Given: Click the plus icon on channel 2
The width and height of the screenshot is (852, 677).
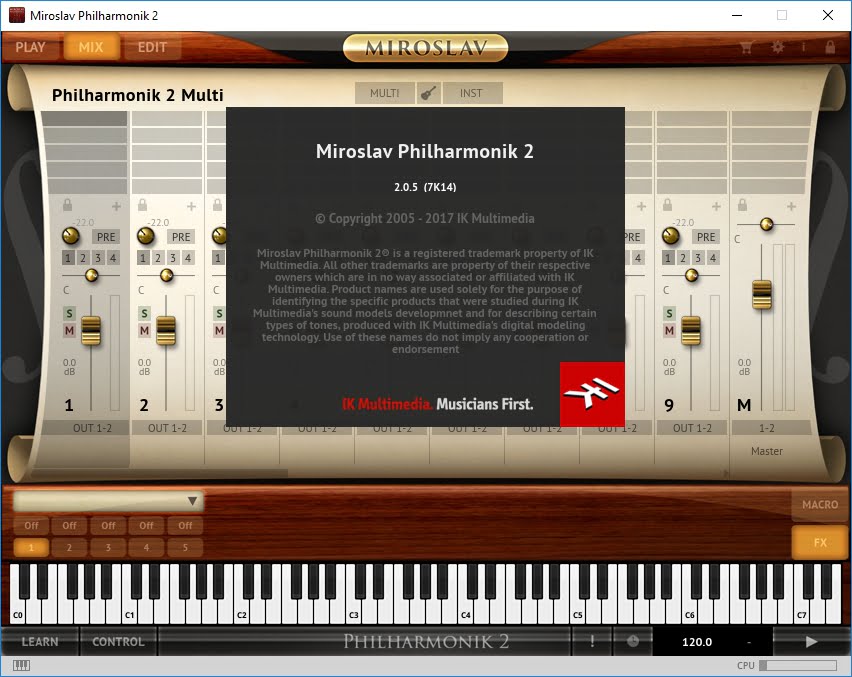Looking at the screenshot, I should (191, 206).
